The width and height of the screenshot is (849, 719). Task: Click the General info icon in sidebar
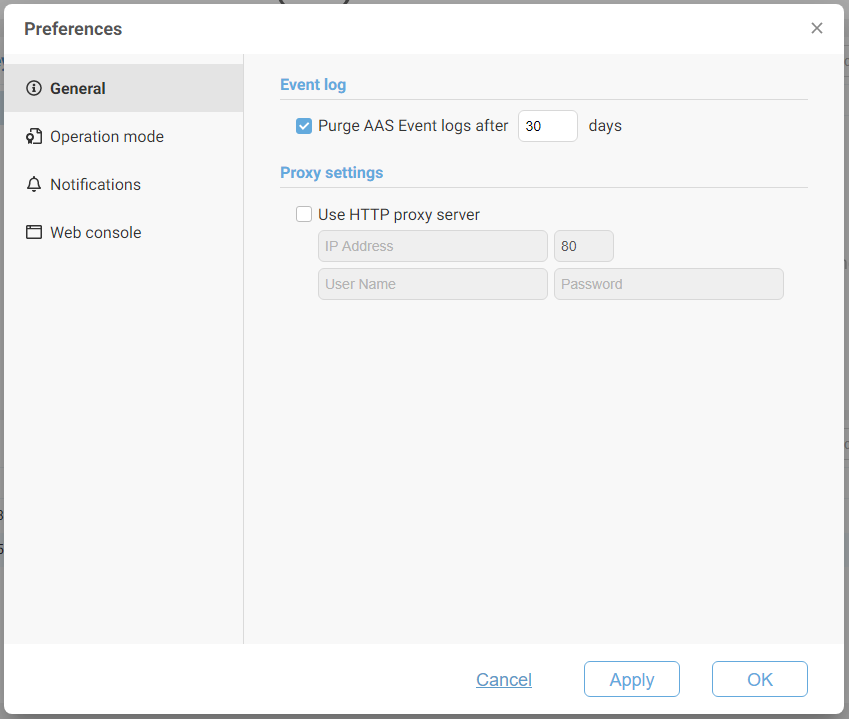tap(34, 88)
